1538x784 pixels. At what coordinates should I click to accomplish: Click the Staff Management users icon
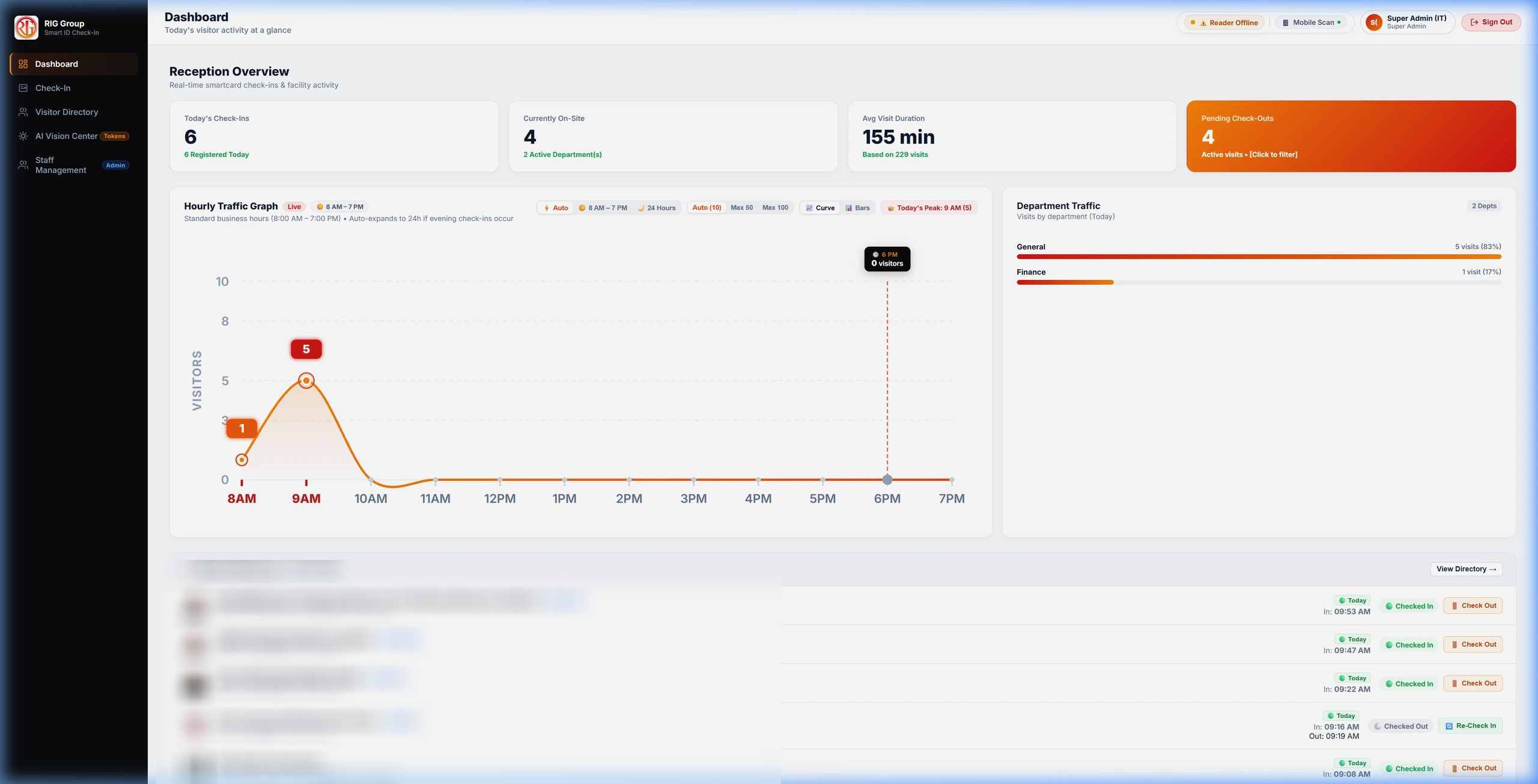23,165
